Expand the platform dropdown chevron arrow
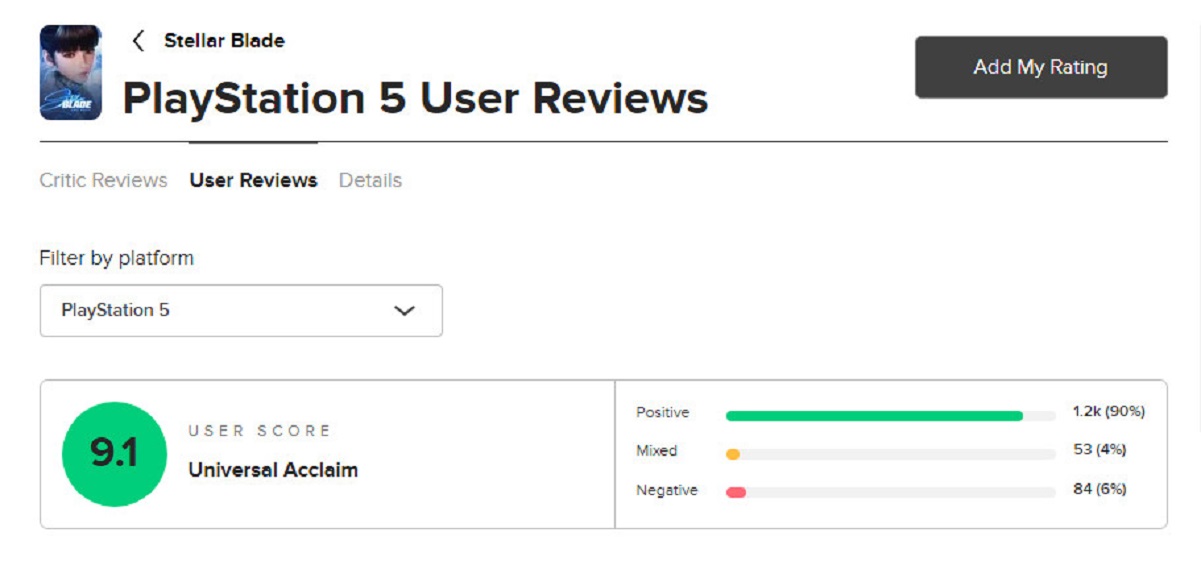This screenshot has height=586, width=1201. coord(404,311)
